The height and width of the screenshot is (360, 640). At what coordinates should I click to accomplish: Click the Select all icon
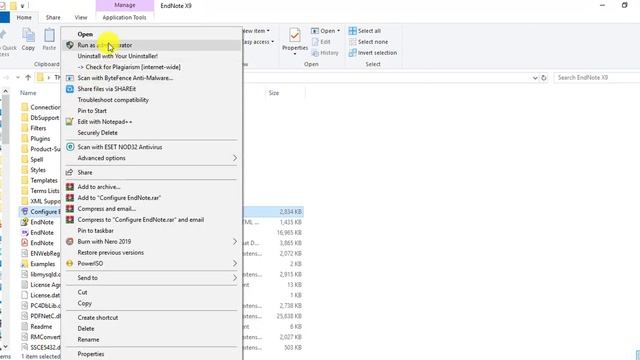pyautogui.click(x=353, y=31)
